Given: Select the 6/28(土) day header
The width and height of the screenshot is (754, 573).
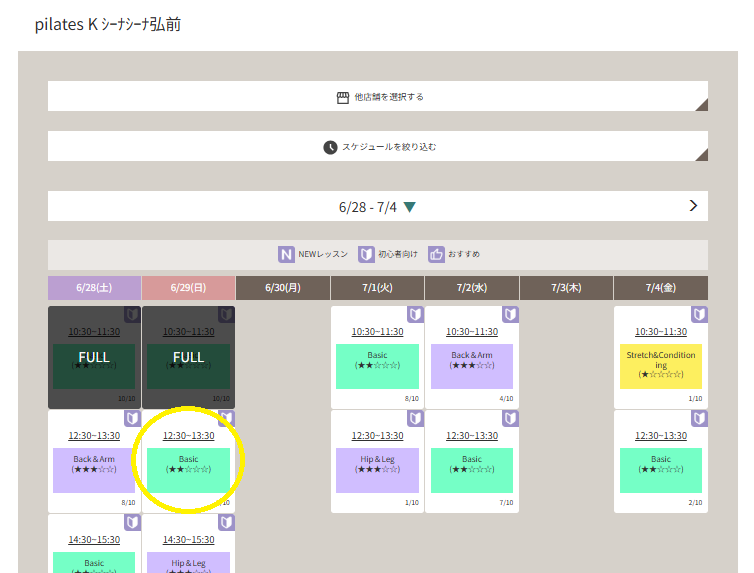Looking at the screenshot, I should [94, 288].
